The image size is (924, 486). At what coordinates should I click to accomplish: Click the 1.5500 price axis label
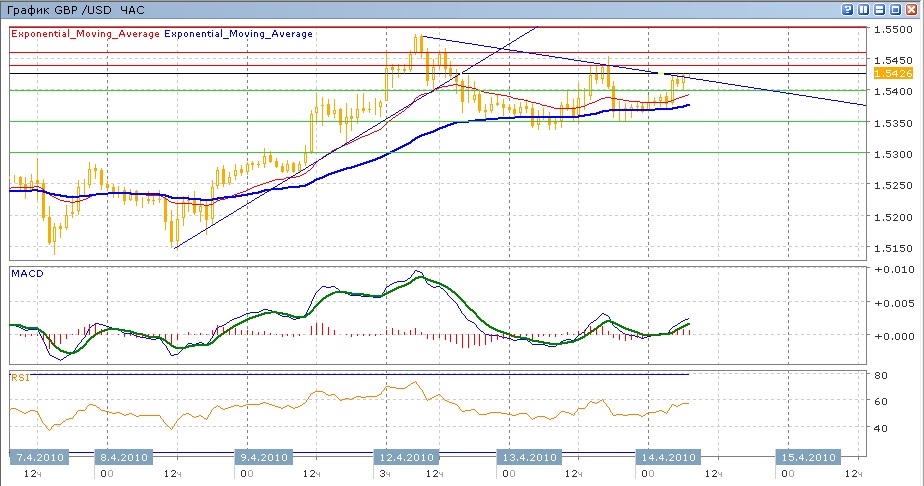pos(892,30)
